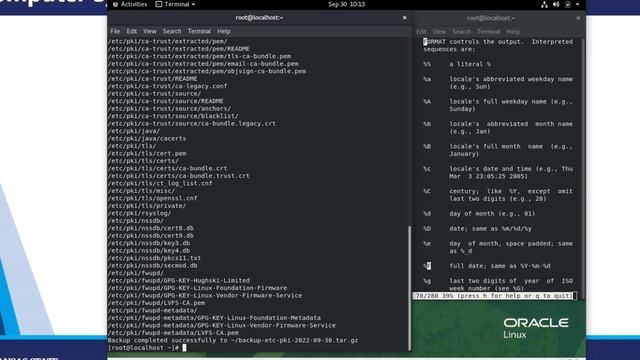
Task: Click the line /etc/pki/fwupd/GPG-KEY-Hughski-Limited
Action: click(x=179, y=280)
